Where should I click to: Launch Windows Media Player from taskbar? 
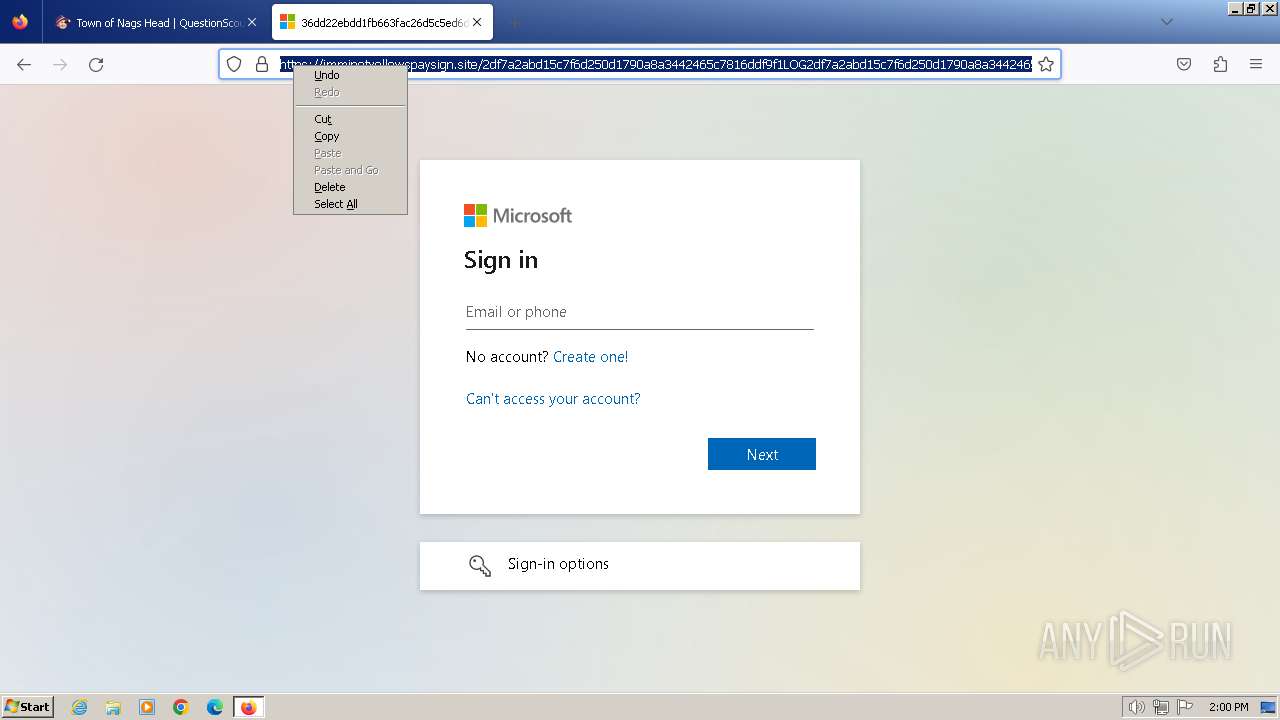click(x=147, y=707)
